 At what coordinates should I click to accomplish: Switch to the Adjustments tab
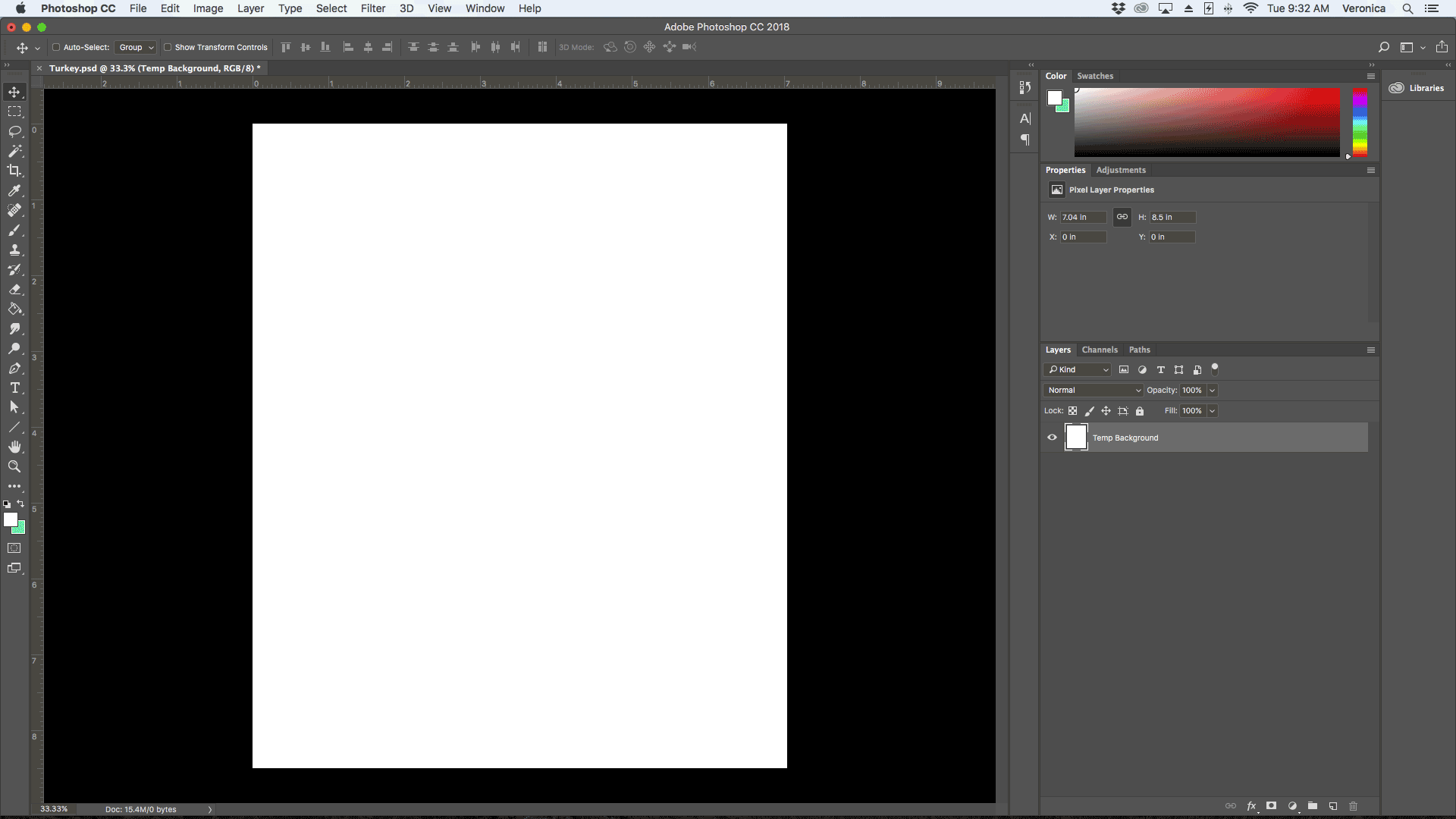(x=1120, y=169)
